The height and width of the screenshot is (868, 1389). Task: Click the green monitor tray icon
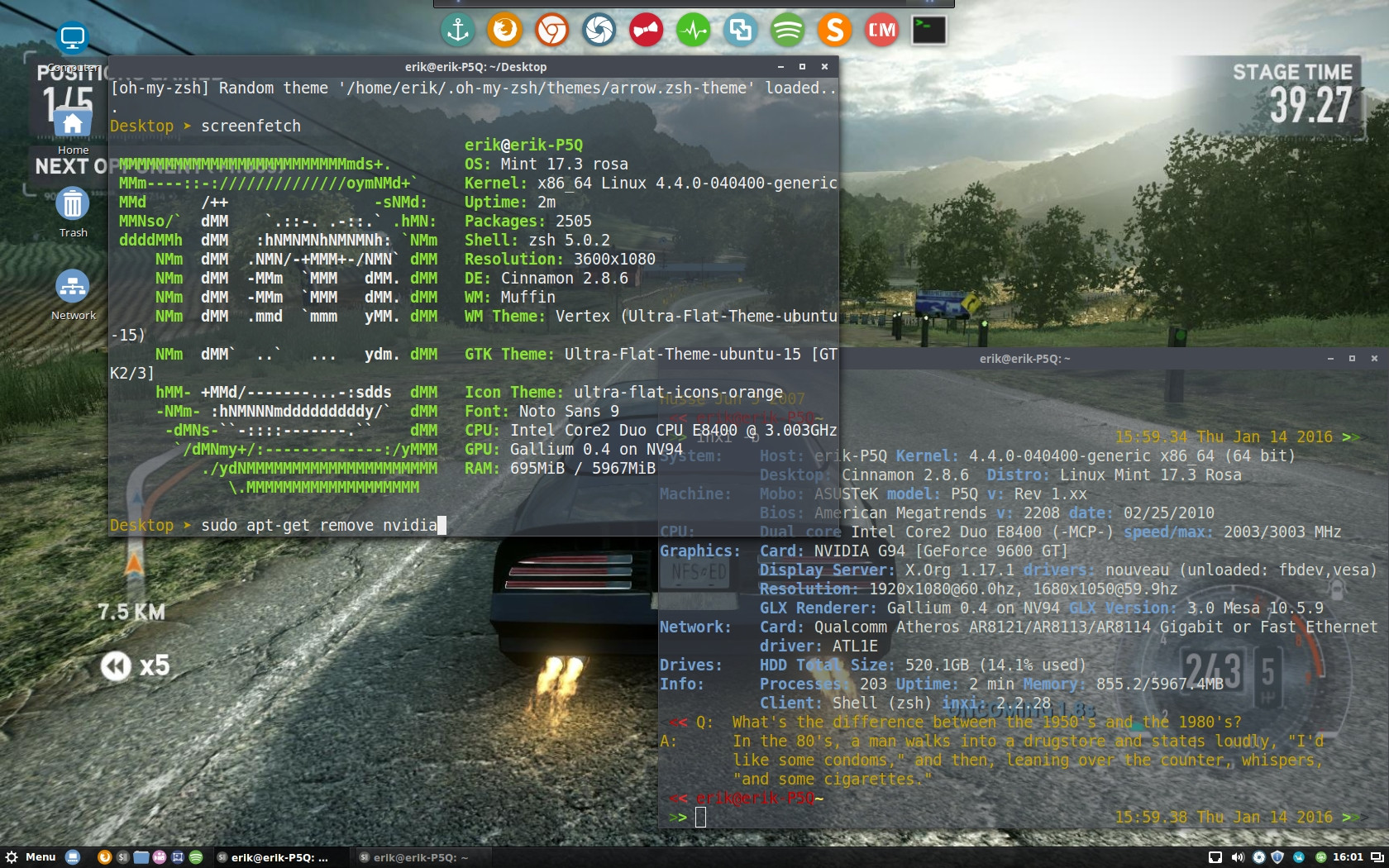pyautogui.click(x=1320, y=857)
